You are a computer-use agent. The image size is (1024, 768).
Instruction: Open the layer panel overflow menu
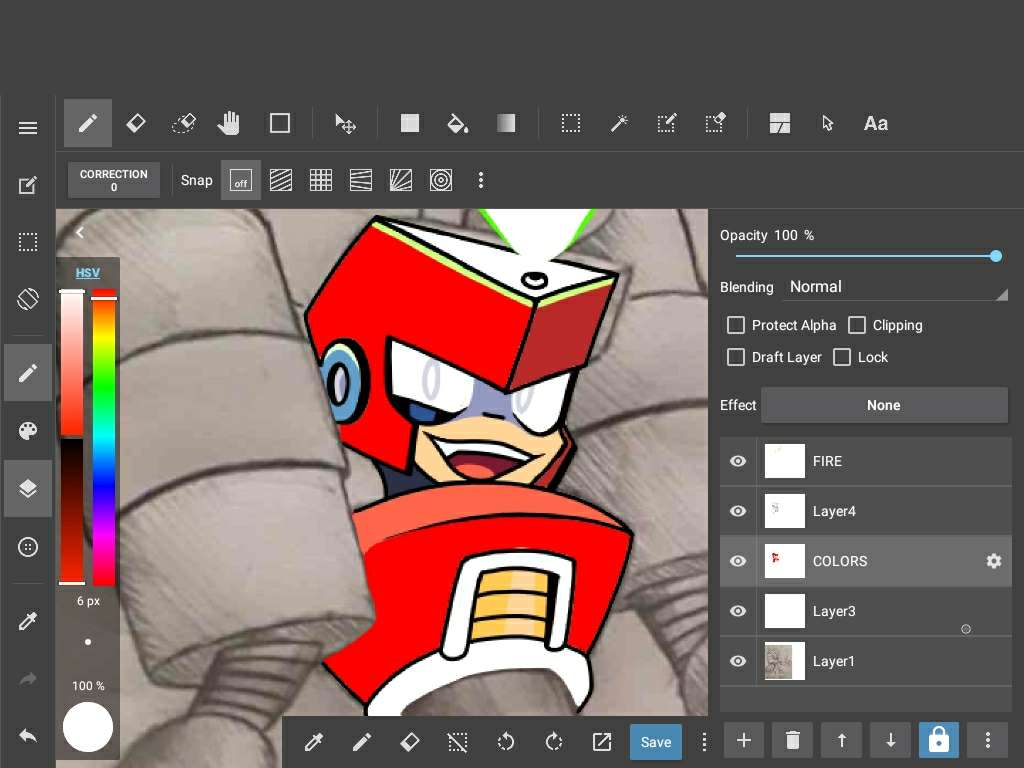[x=987, y=740]
